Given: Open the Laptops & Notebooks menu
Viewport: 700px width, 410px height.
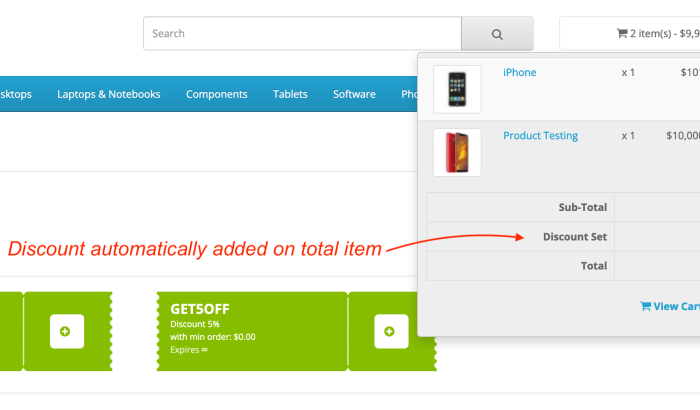Looking at the screenshot, I should pyautogui.click(x=108, y=94).
